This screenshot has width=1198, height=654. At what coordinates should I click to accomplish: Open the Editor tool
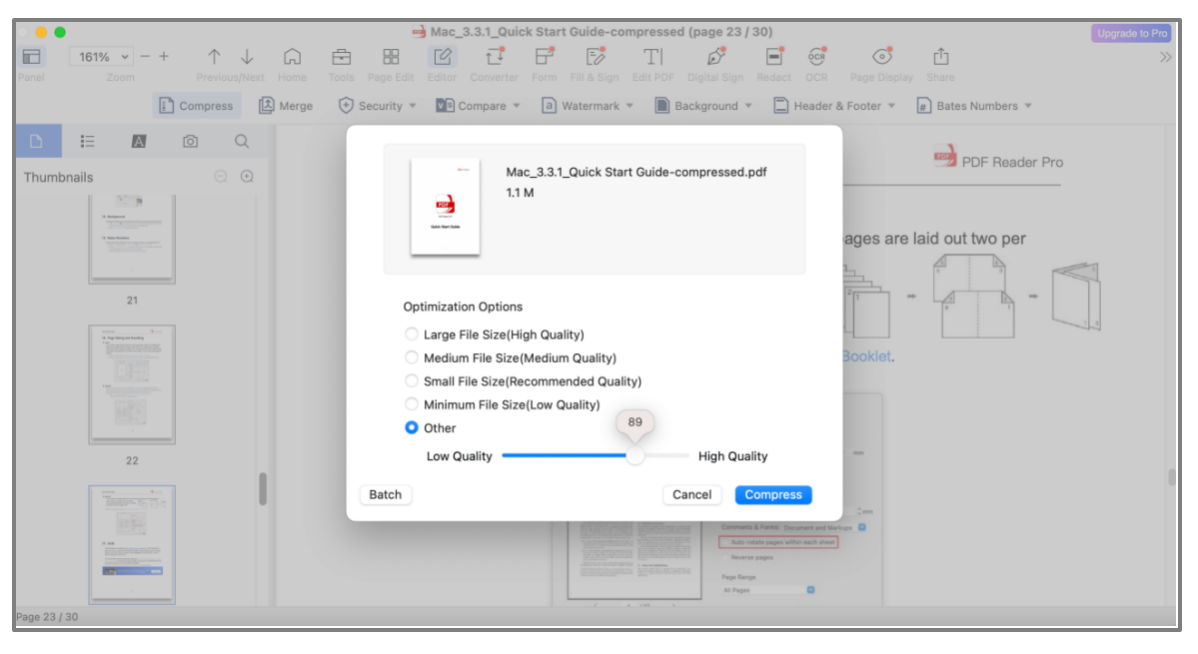(x=442, y=57)
